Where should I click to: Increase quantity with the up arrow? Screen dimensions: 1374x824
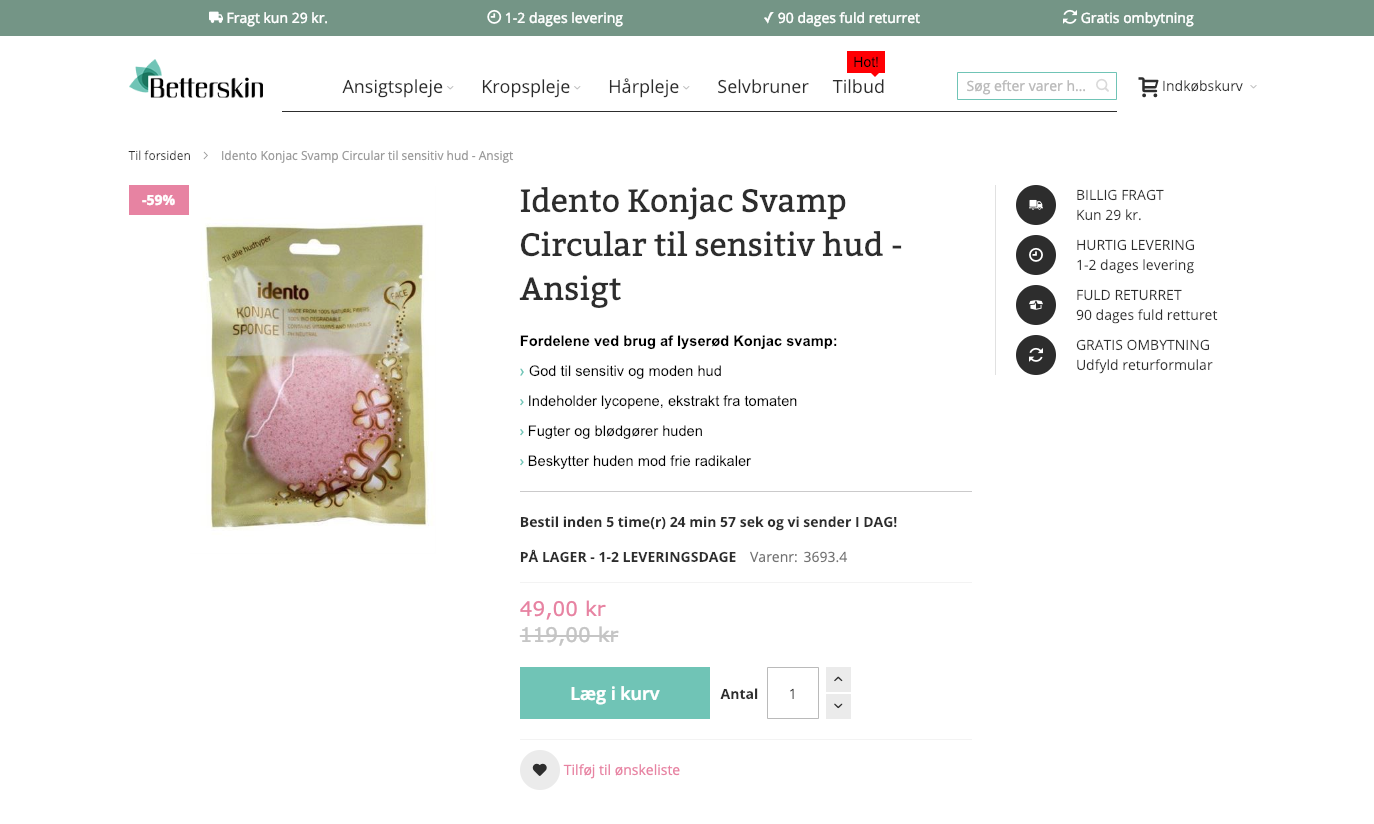pos(839,680)
